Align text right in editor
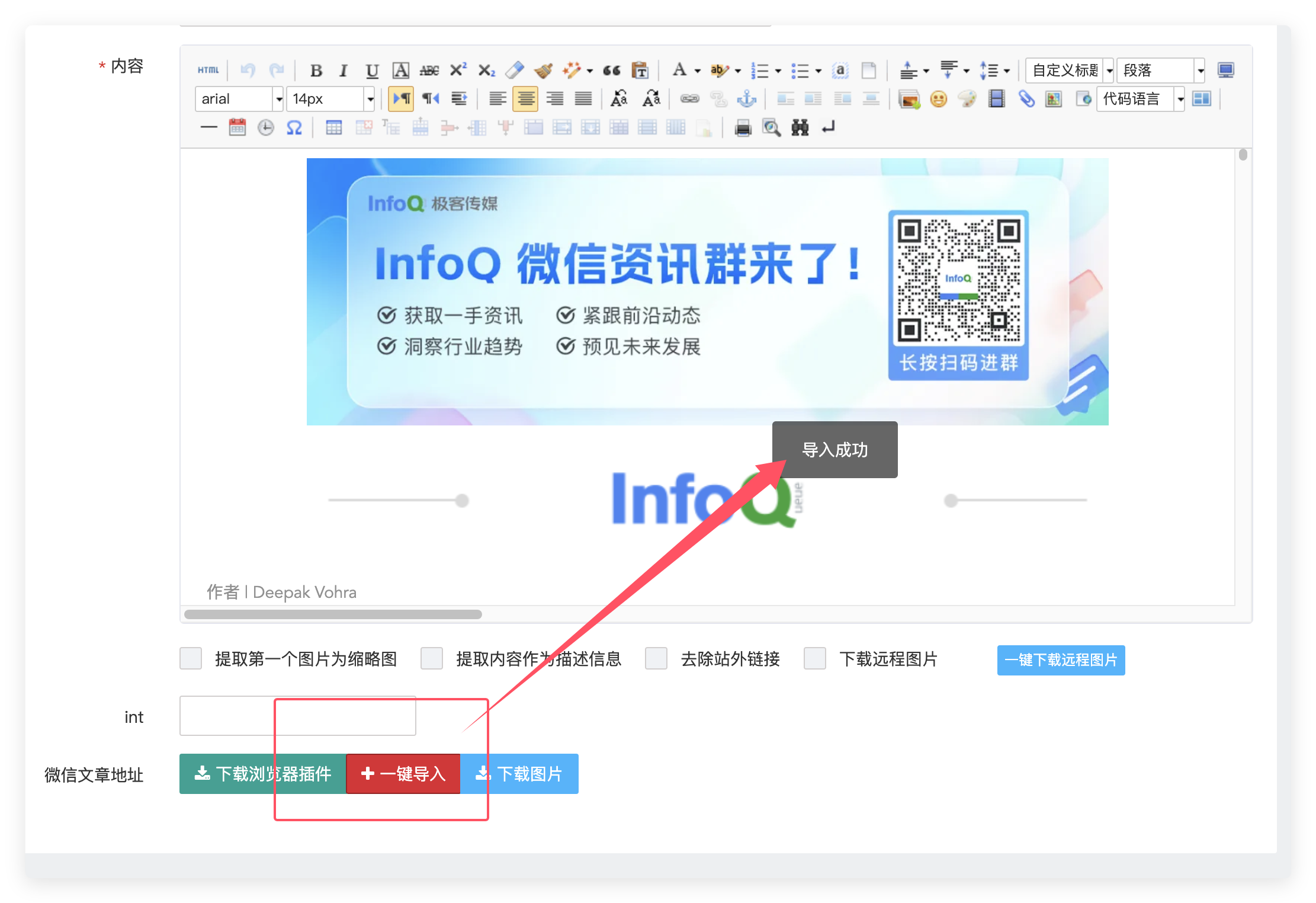 pyautogui.click(x=555, y=99)
